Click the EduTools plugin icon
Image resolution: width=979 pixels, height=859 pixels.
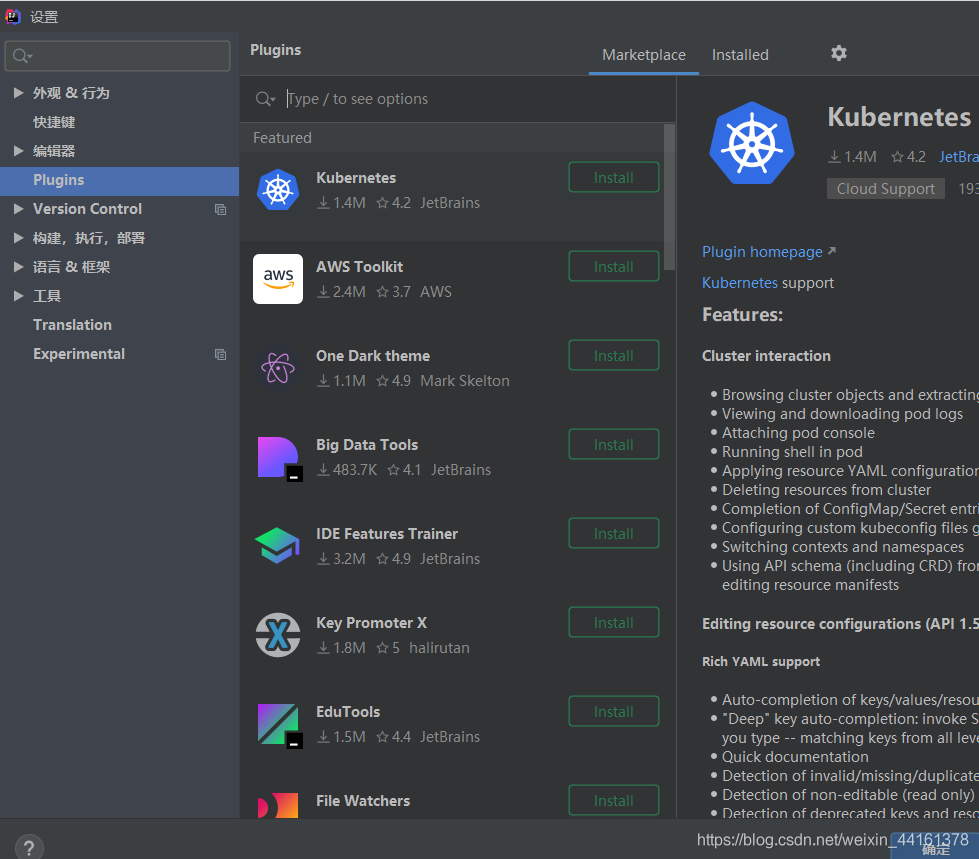(x=280, y=725)
